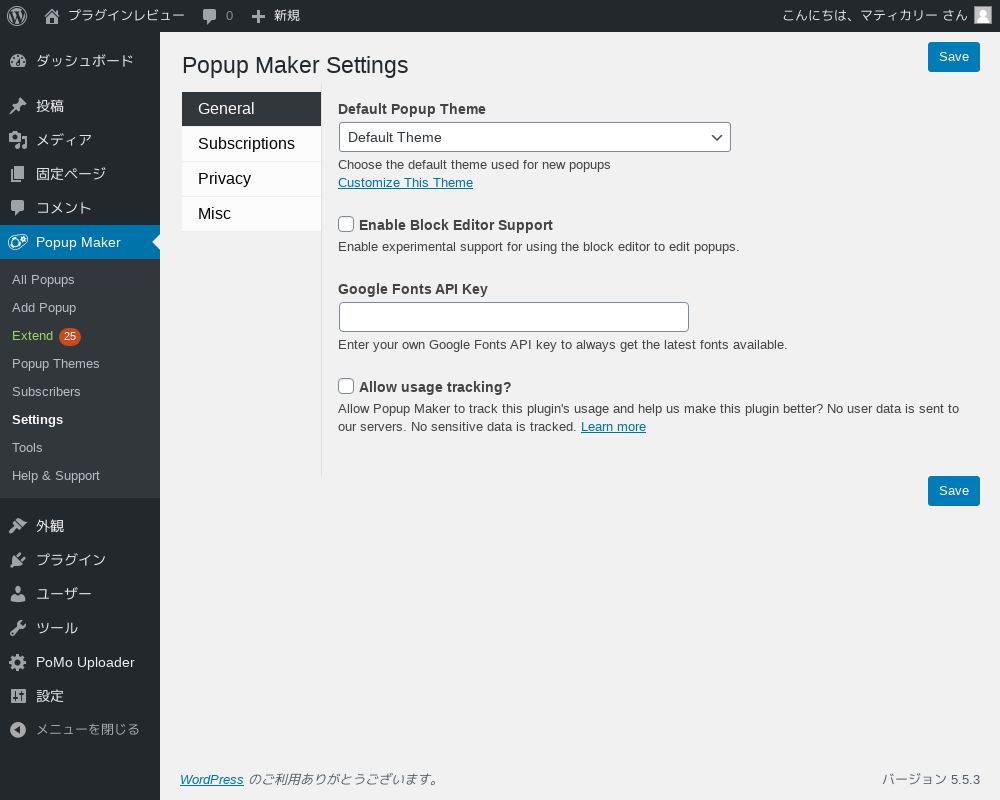1000x800 pixels.
Task: Click メニューを閉じる collapse menu text
Action: (87, 729)
